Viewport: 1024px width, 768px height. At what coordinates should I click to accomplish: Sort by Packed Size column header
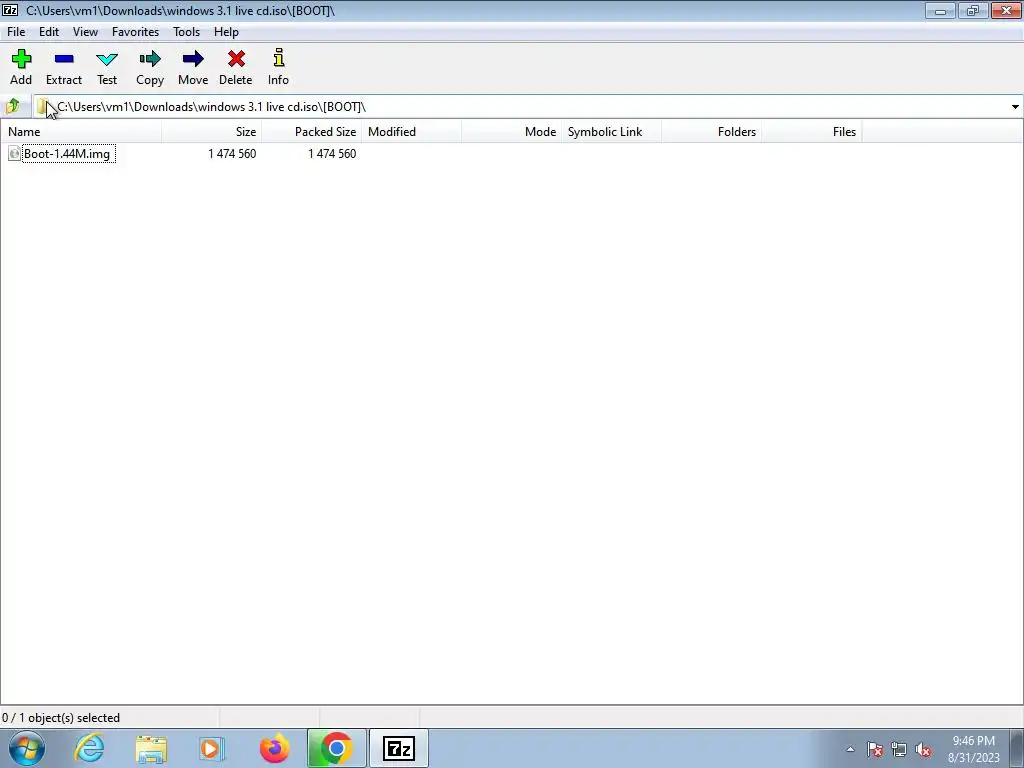[x=312, y=132]
